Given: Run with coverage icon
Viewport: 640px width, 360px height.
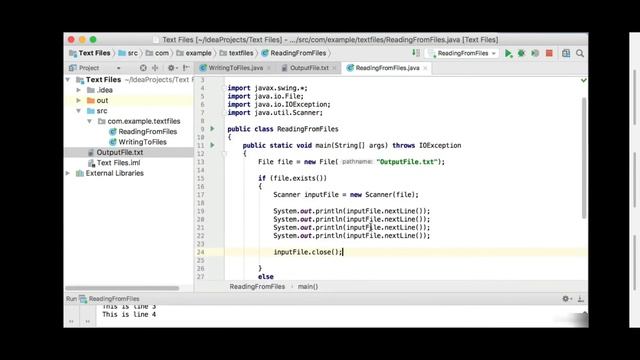Looking at the screenshot, I should [535, 53].
